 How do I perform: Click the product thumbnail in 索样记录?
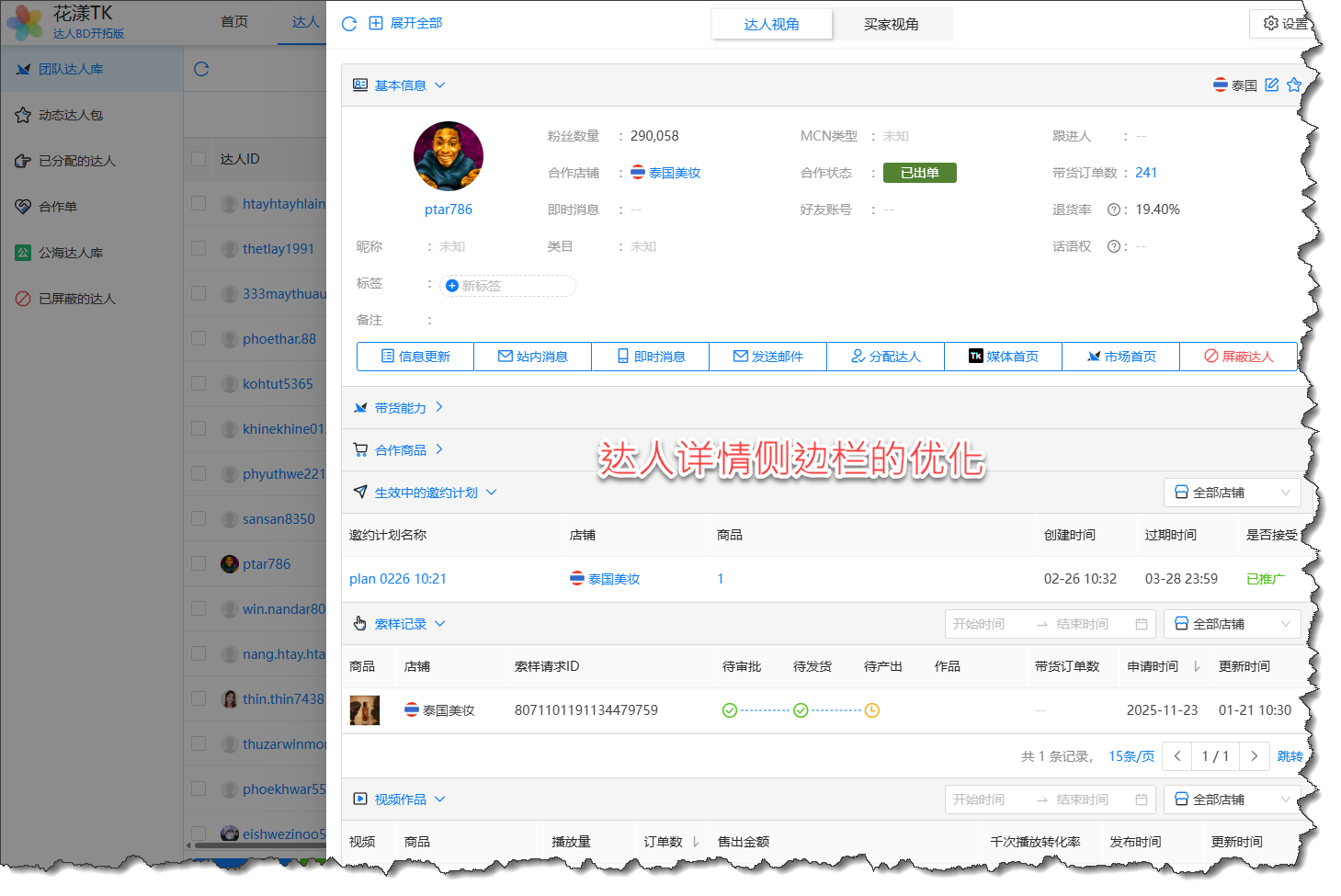365,710
